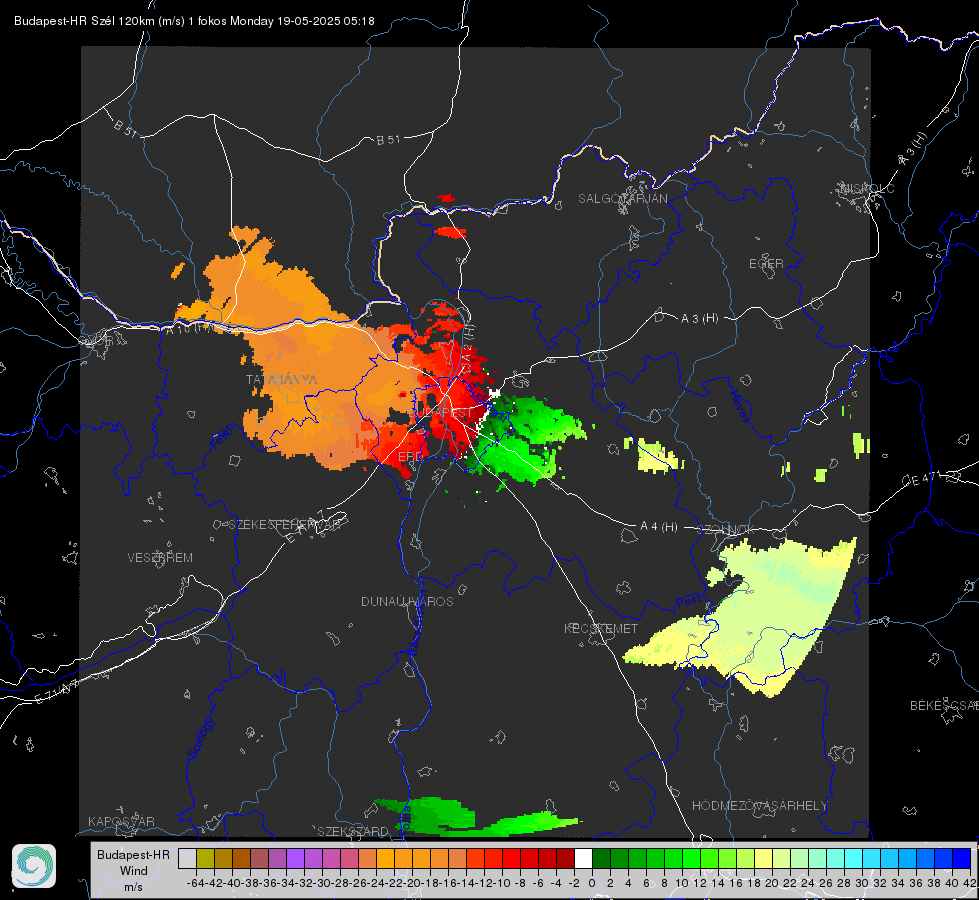This screenshot has width=979, height=900.
Task: Click the KAPOSVAR city label
Action: click(121, 821)
